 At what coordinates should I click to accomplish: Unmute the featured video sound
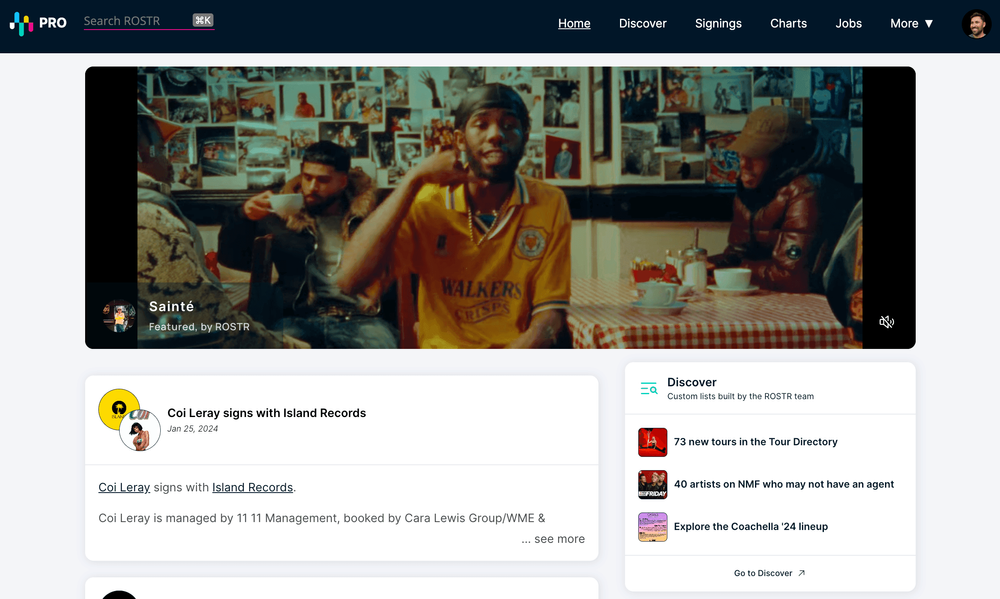[886, 322]
